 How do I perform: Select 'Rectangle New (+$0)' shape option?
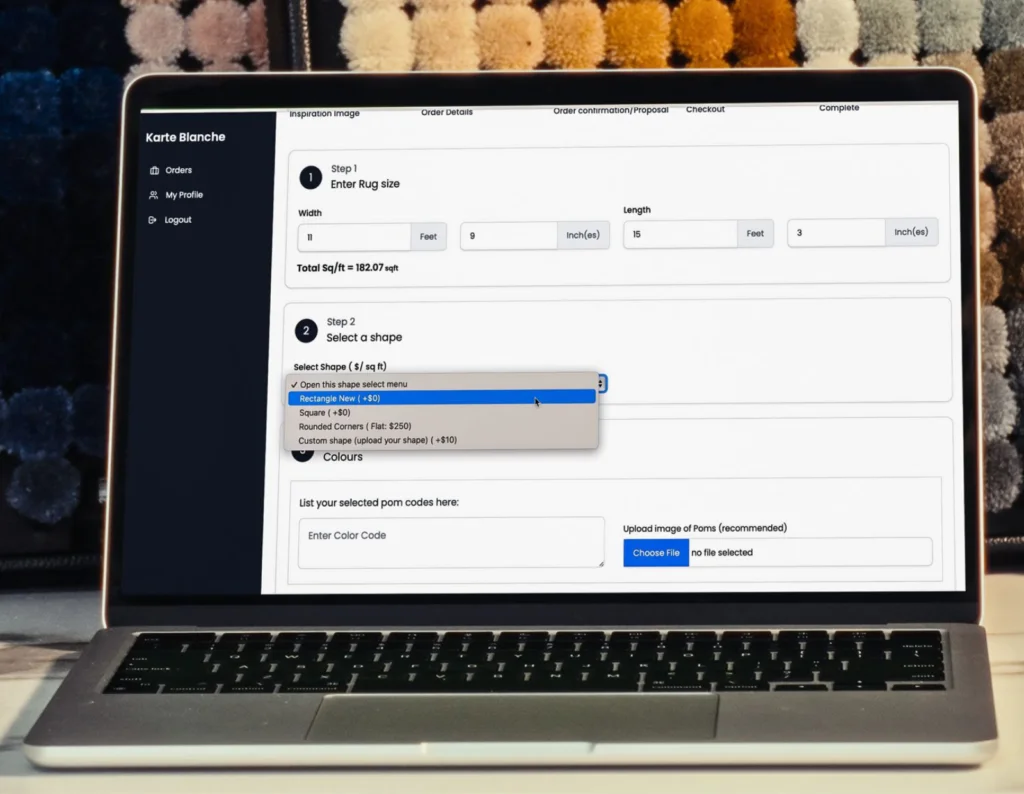coord(340,398)
